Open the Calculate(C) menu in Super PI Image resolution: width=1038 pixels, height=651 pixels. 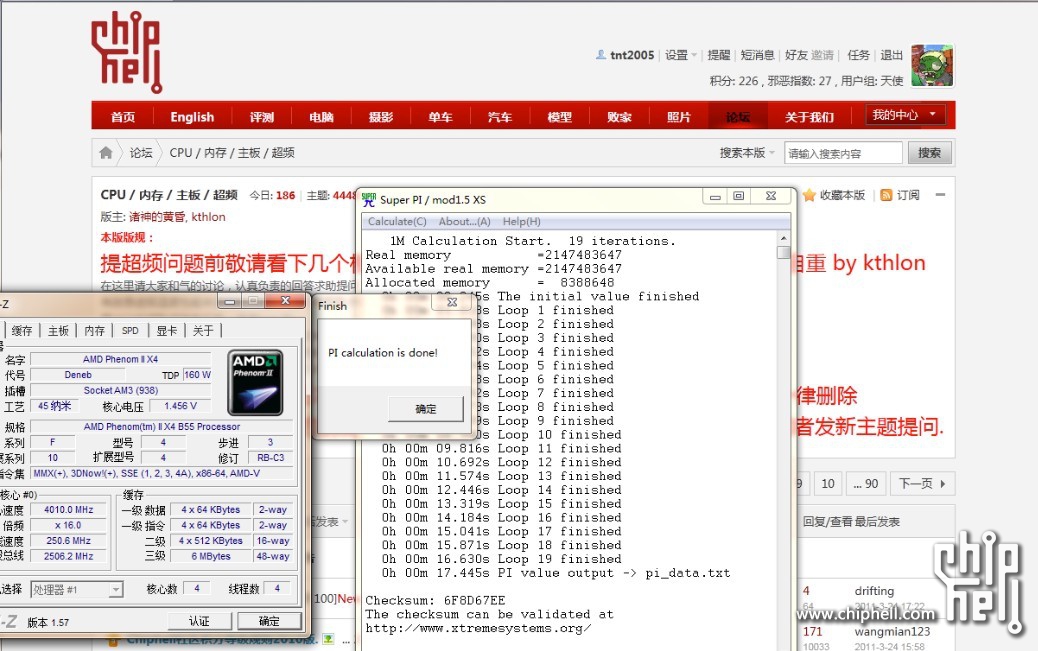click(397, 222)
